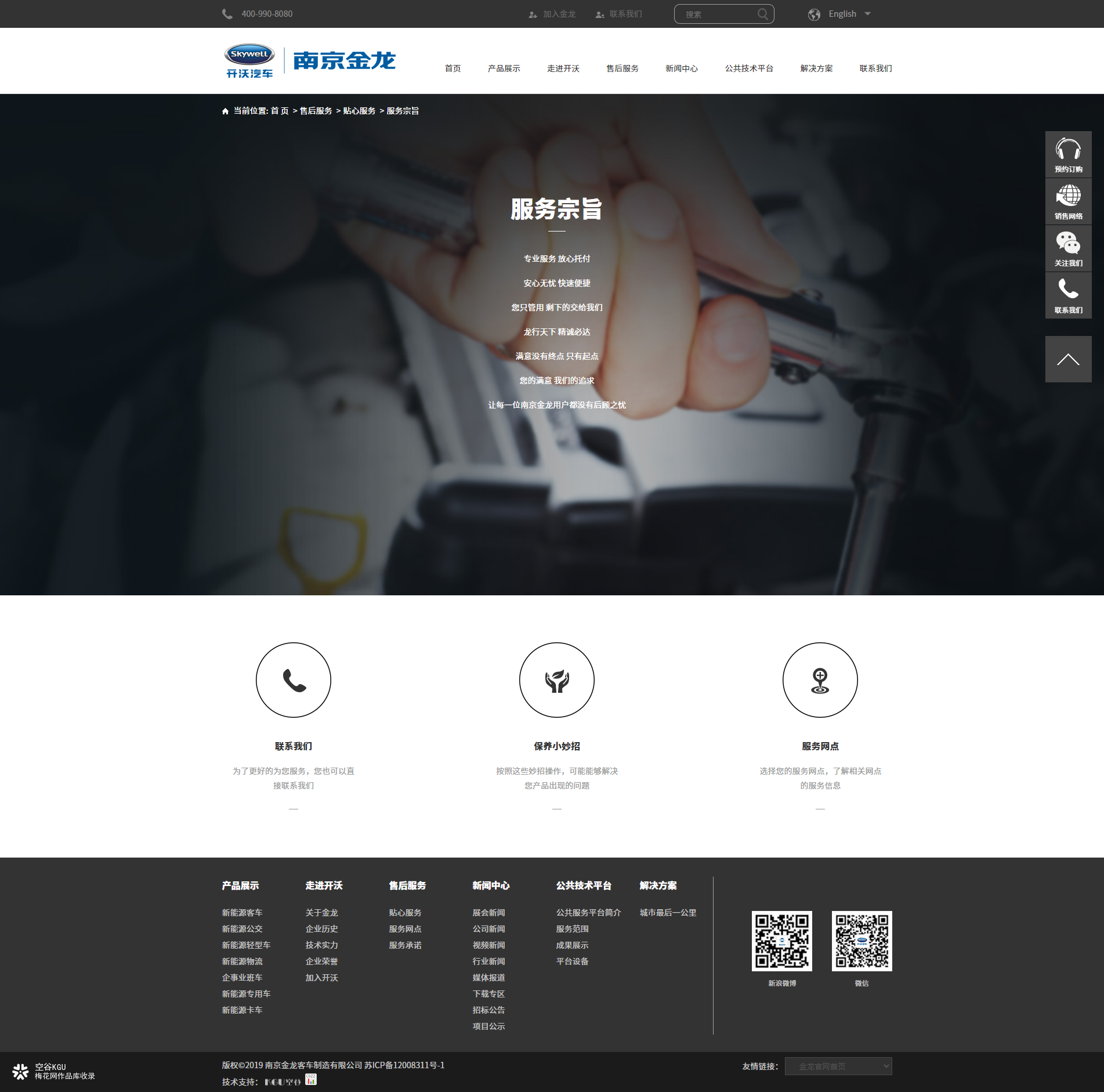Open the 售后服务 nav menu item

(622, 68)
